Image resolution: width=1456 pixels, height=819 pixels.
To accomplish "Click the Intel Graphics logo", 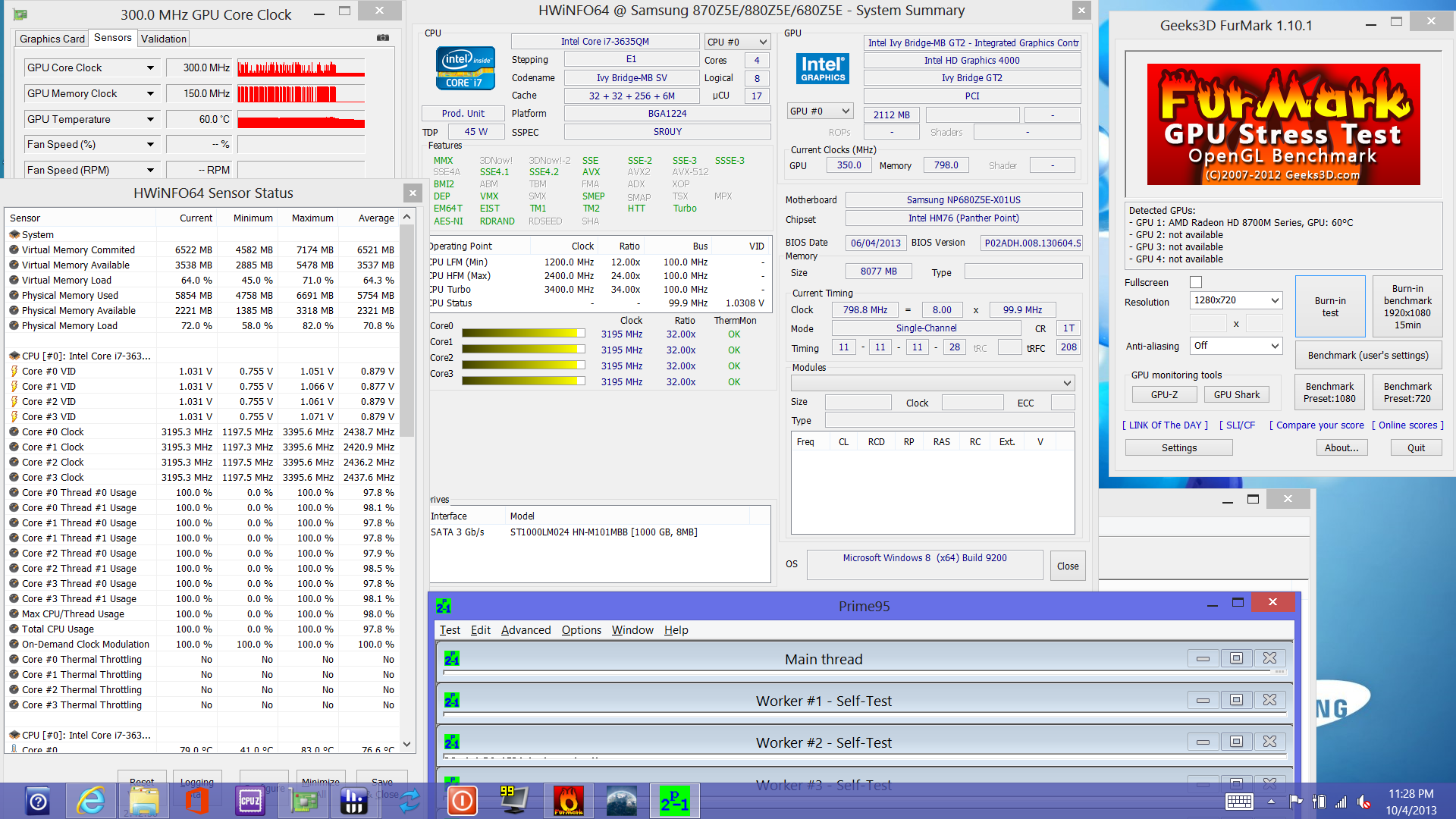I will click(823, 68).
